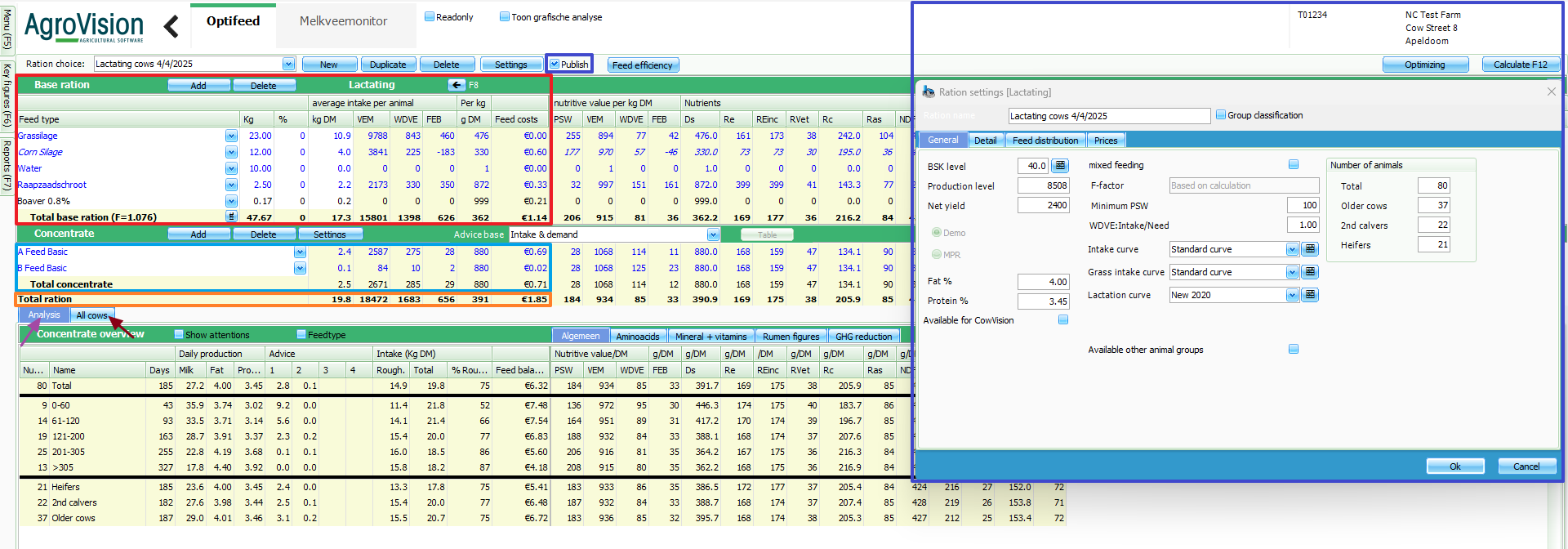Open the Detail tab in Ration settings
Screen dimensions: 1568x549
(985, 140)
